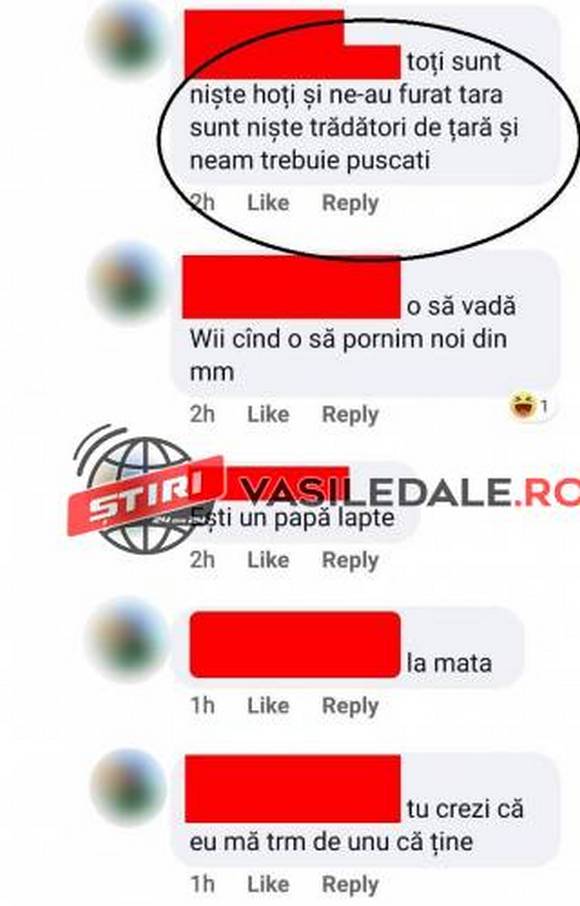Reply to the 'eu mă trm de unu' comment
Screen dimensions: 580x906
coord(350,884)
